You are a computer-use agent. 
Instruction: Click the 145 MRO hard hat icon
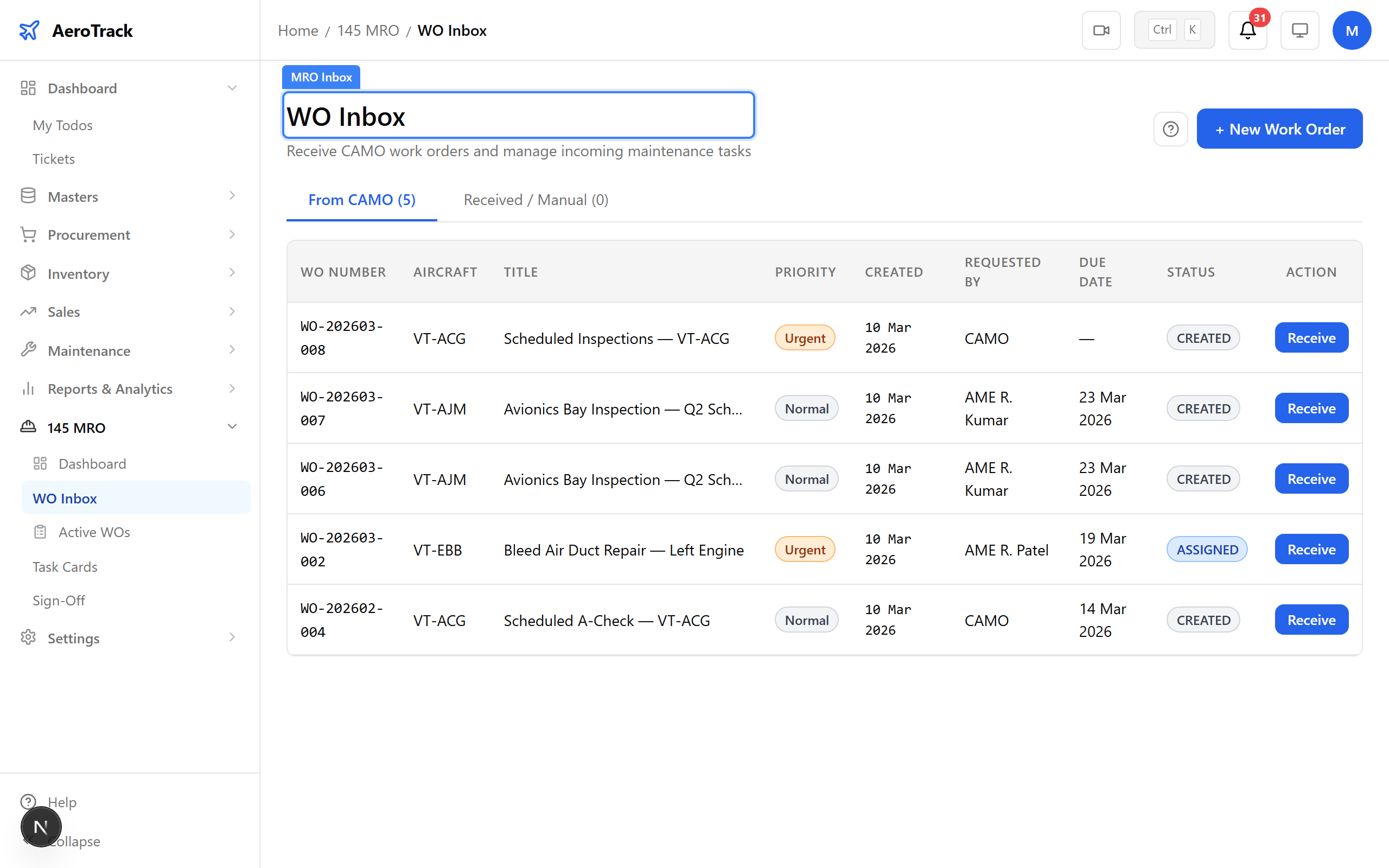tap(28, 427)
